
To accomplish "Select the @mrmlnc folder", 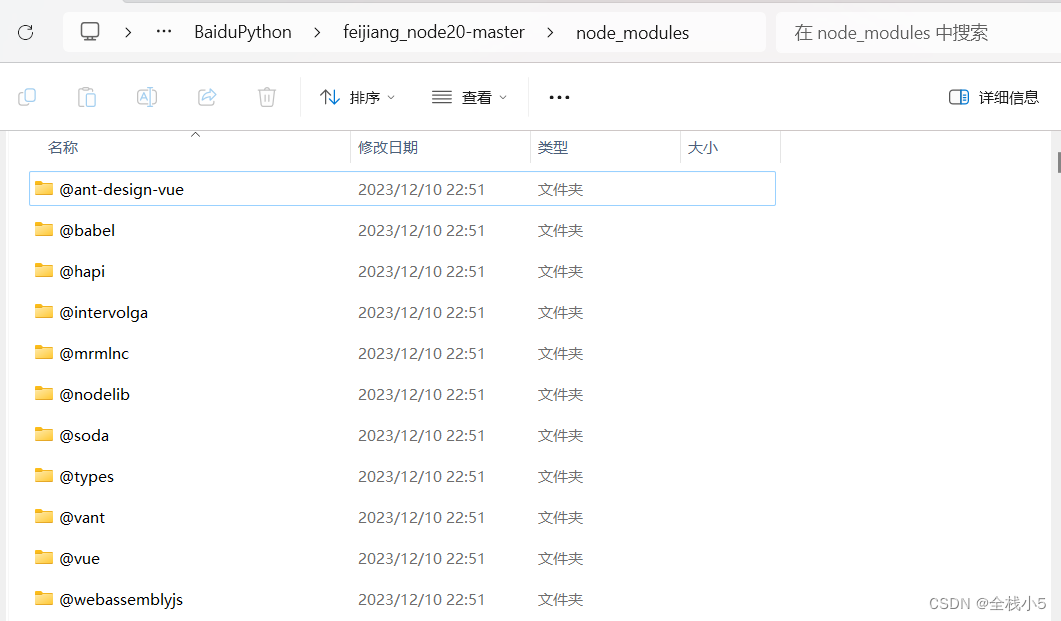I will pos(94,353).
